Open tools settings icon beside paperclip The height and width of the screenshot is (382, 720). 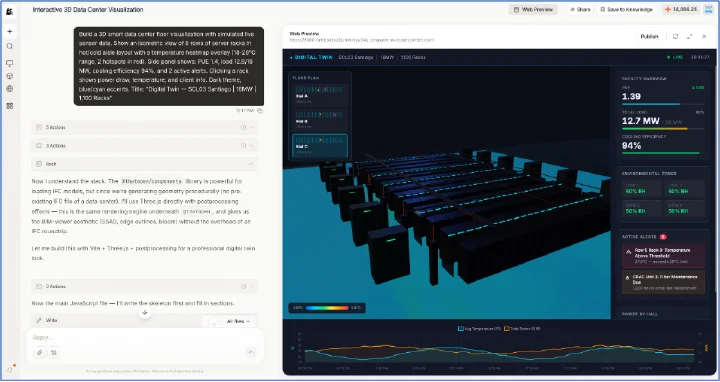click(x=54, y=352)
